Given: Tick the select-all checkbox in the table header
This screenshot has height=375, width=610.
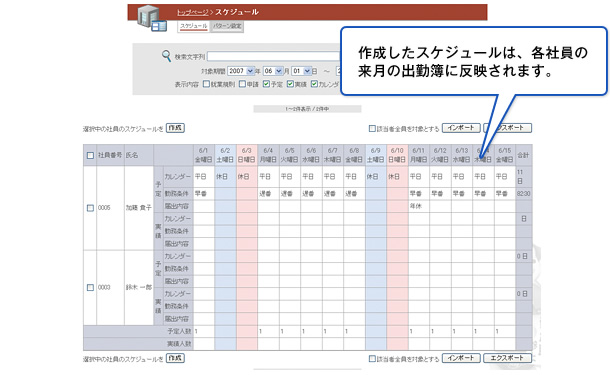Looking at the screenshot, I should (x=90, y=155).
